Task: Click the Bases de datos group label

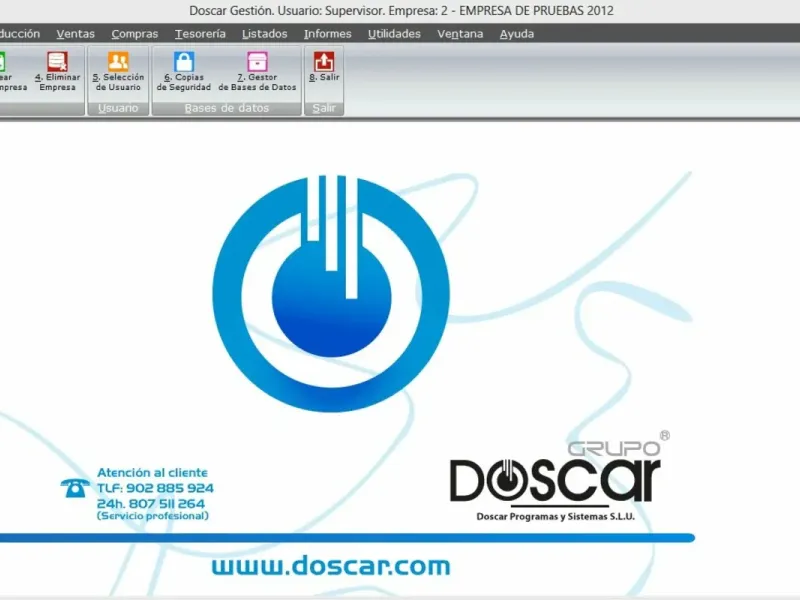Action: (227, 108)
